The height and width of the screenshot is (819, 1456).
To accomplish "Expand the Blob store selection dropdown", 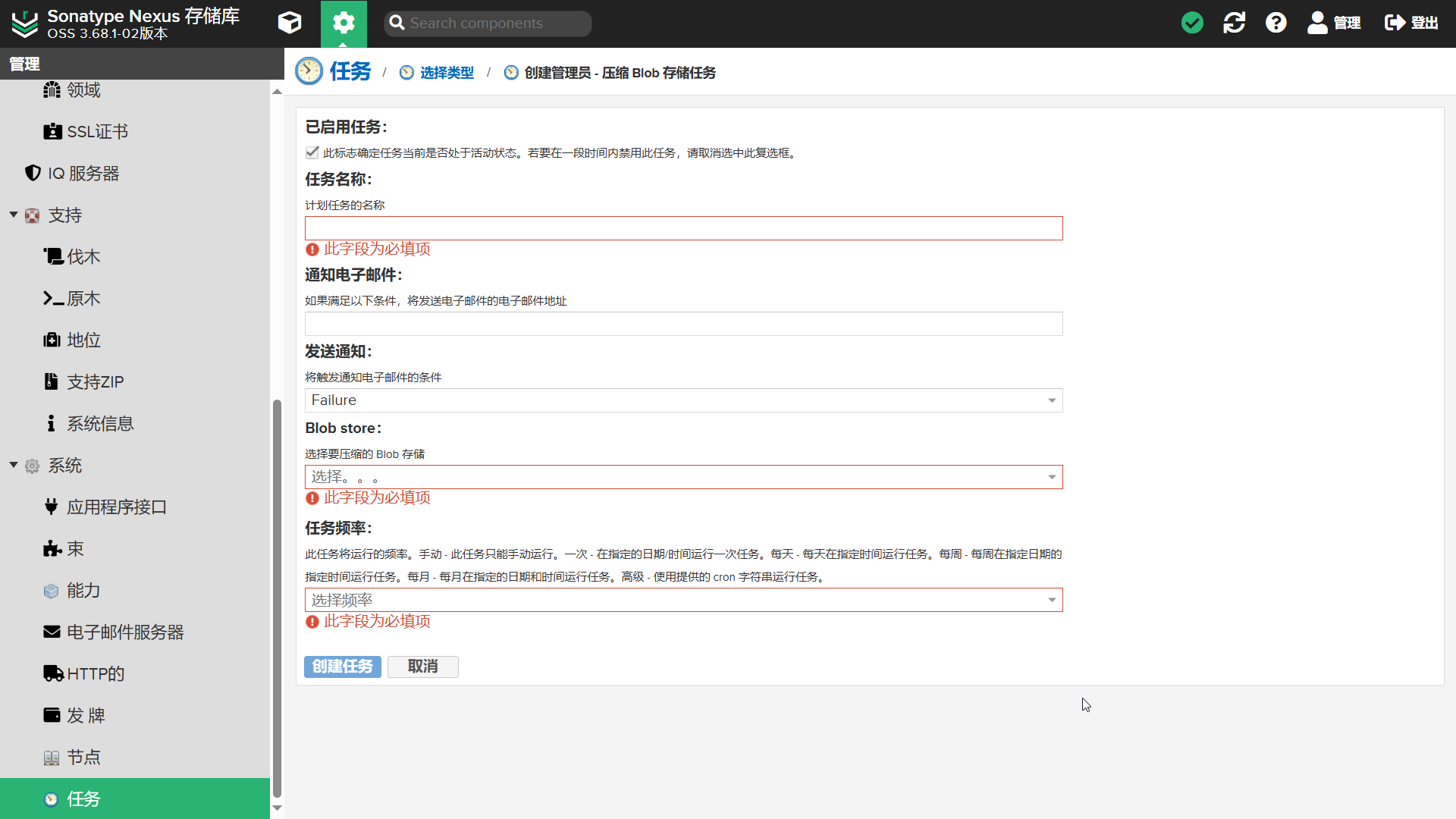I will (x=1051, y=477).
